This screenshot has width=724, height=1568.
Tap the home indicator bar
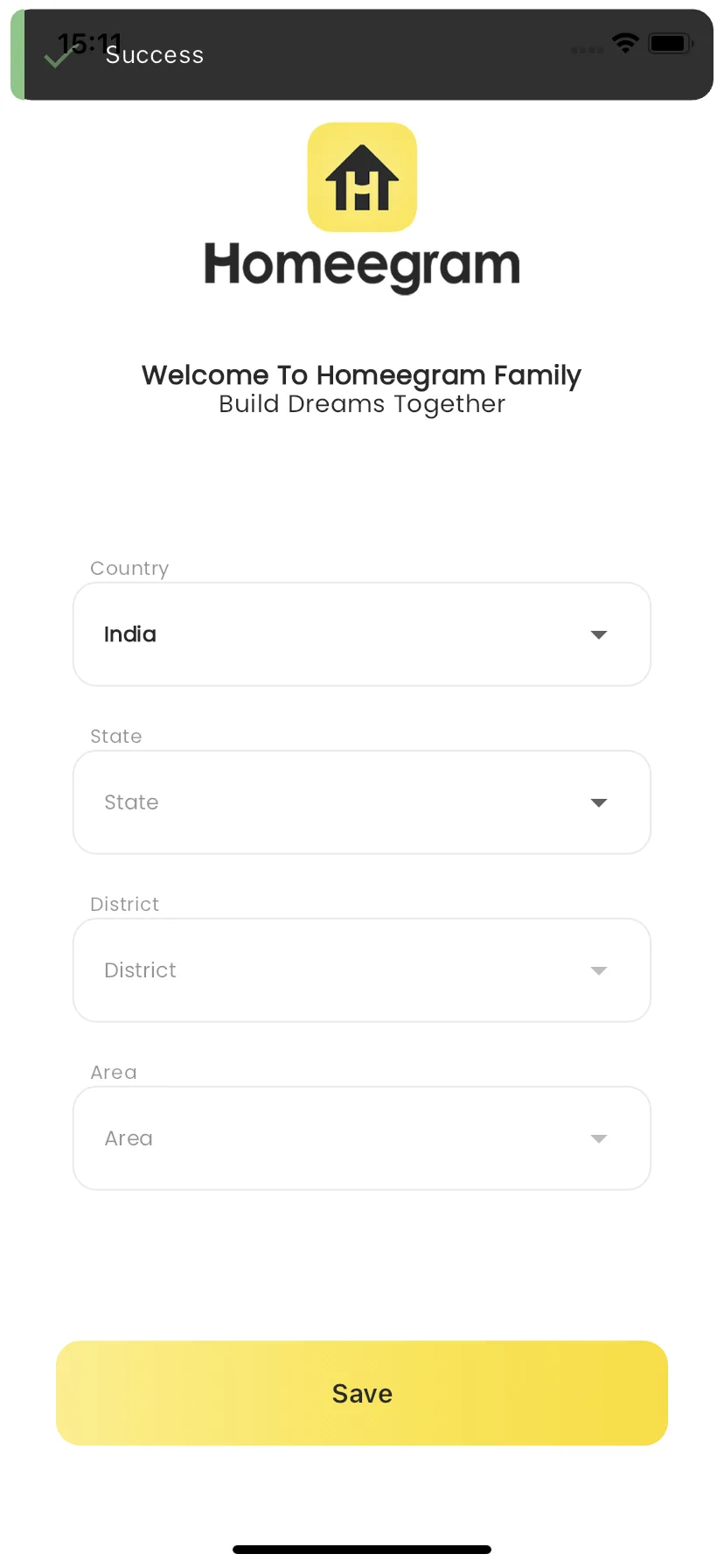[x=362, y=1550]
